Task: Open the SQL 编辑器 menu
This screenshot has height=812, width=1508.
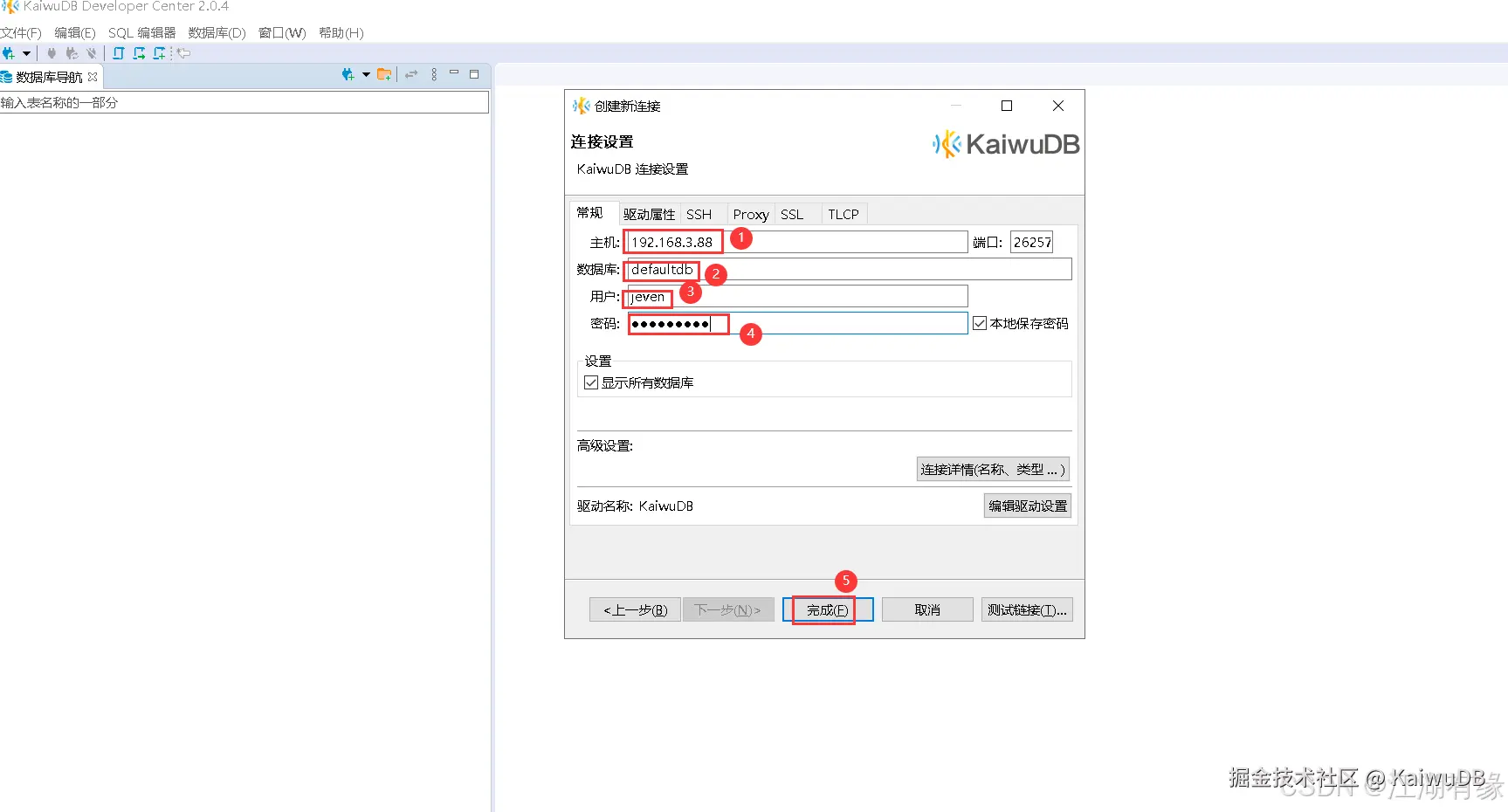Action: [141, 33]
